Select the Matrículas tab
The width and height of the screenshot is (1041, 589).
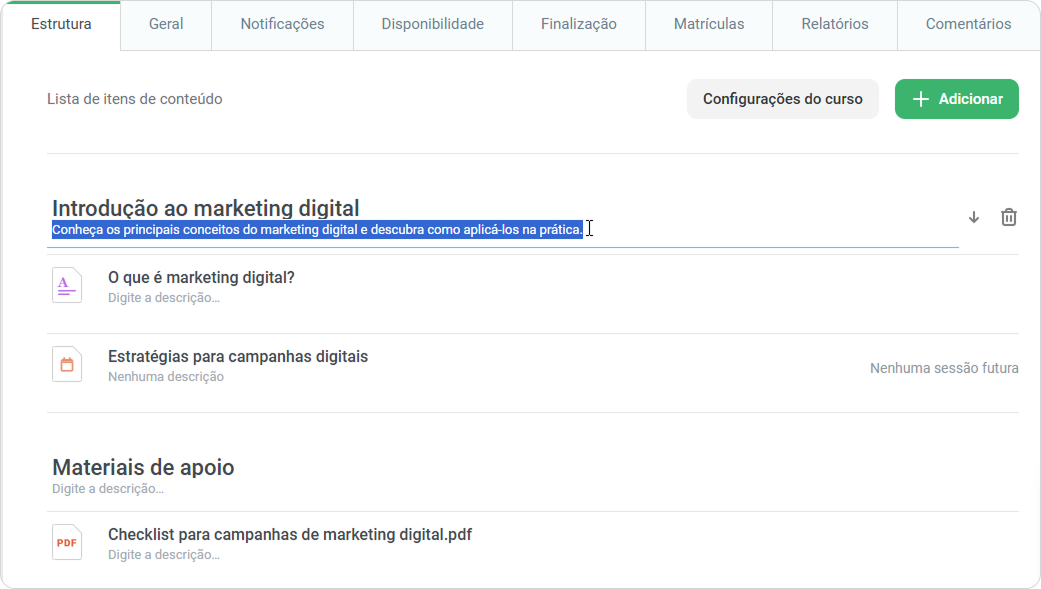(709, 25)
